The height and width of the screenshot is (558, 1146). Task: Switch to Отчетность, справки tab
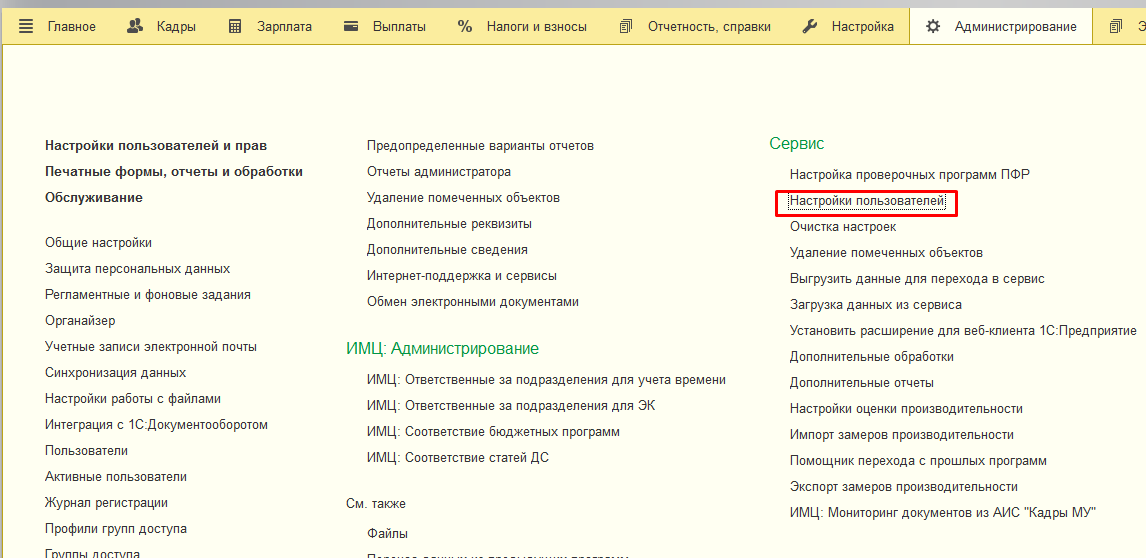[709, 27]
